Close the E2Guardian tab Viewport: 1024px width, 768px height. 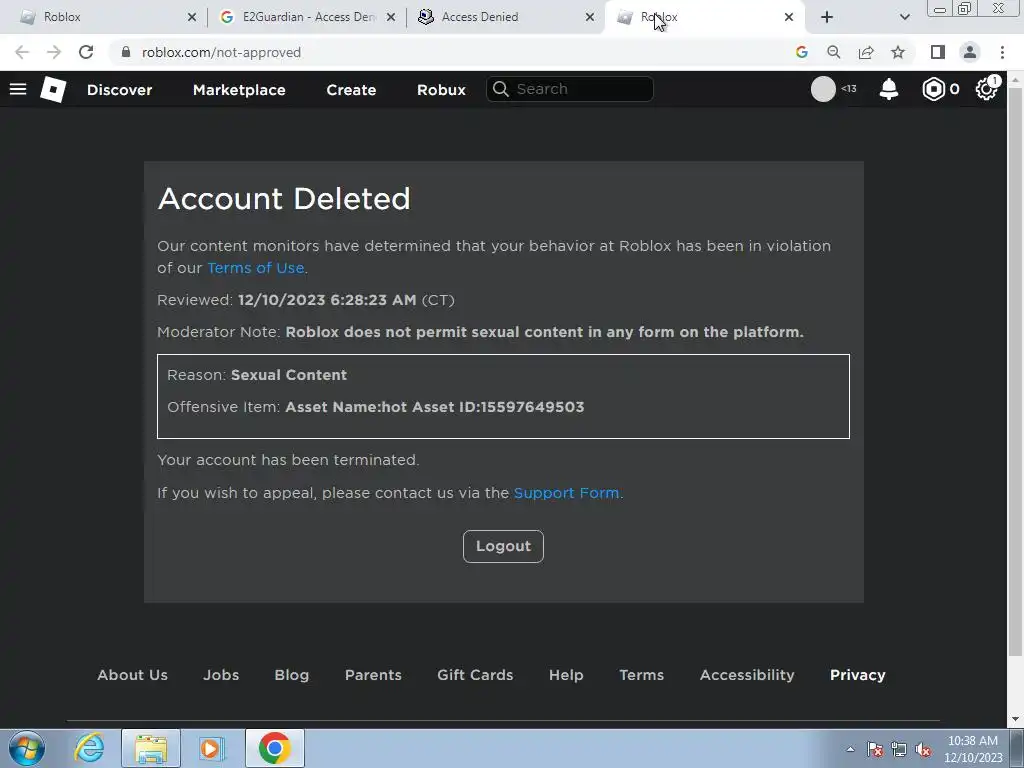click(x=391, y=17)
